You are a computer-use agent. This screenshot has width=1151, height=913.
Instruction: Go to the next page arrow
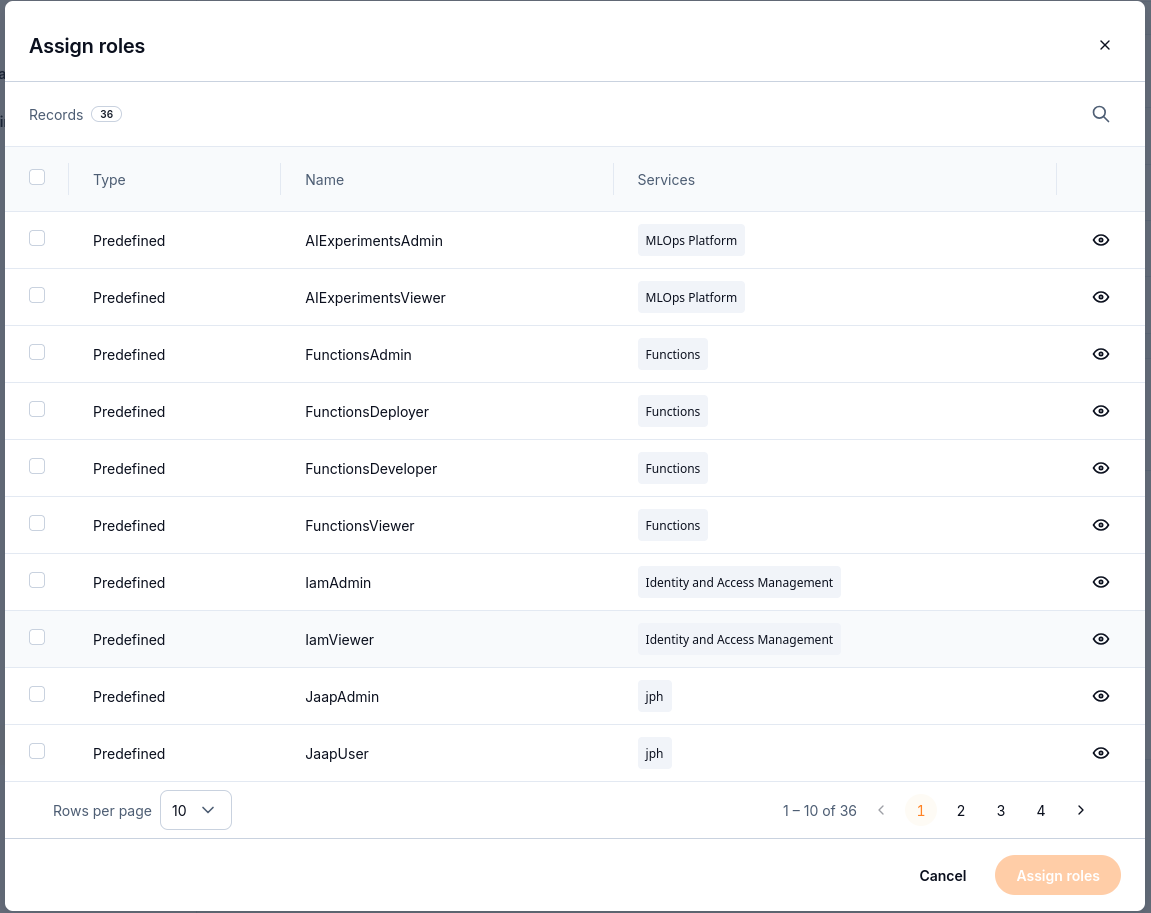[x=1081, y=810]
